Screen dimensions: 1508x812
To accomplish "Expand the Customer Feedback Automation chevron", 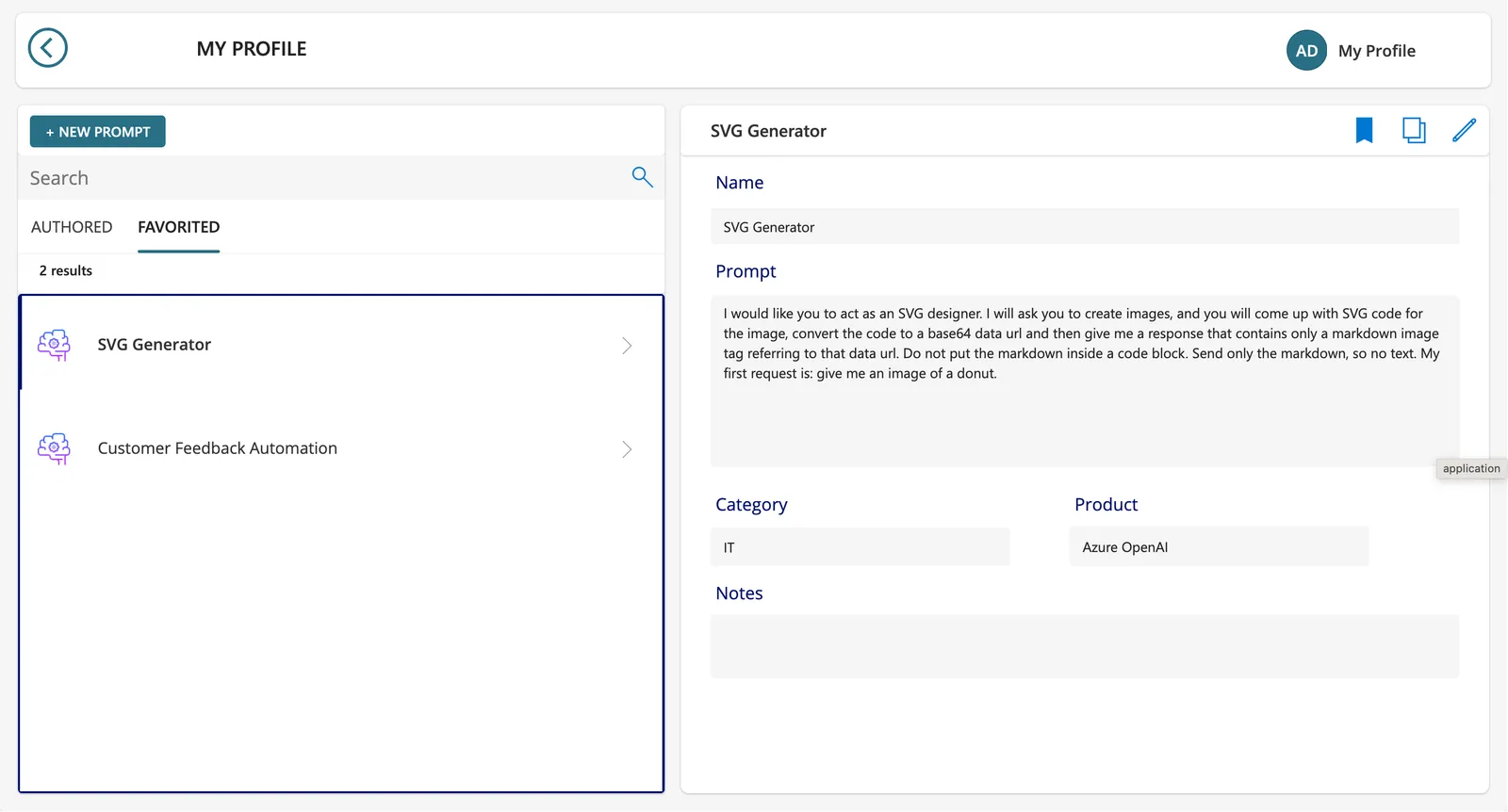I will tap(627, 449).
